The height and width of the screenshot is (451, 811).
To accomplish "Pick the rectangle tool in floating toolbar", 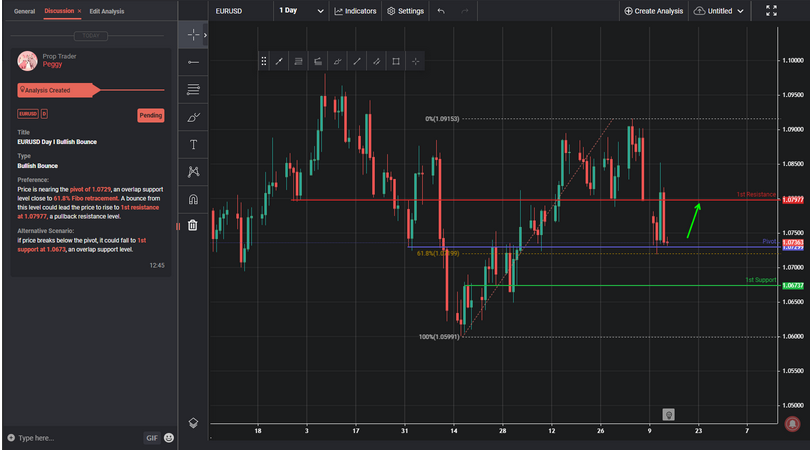I will [396, 62].
